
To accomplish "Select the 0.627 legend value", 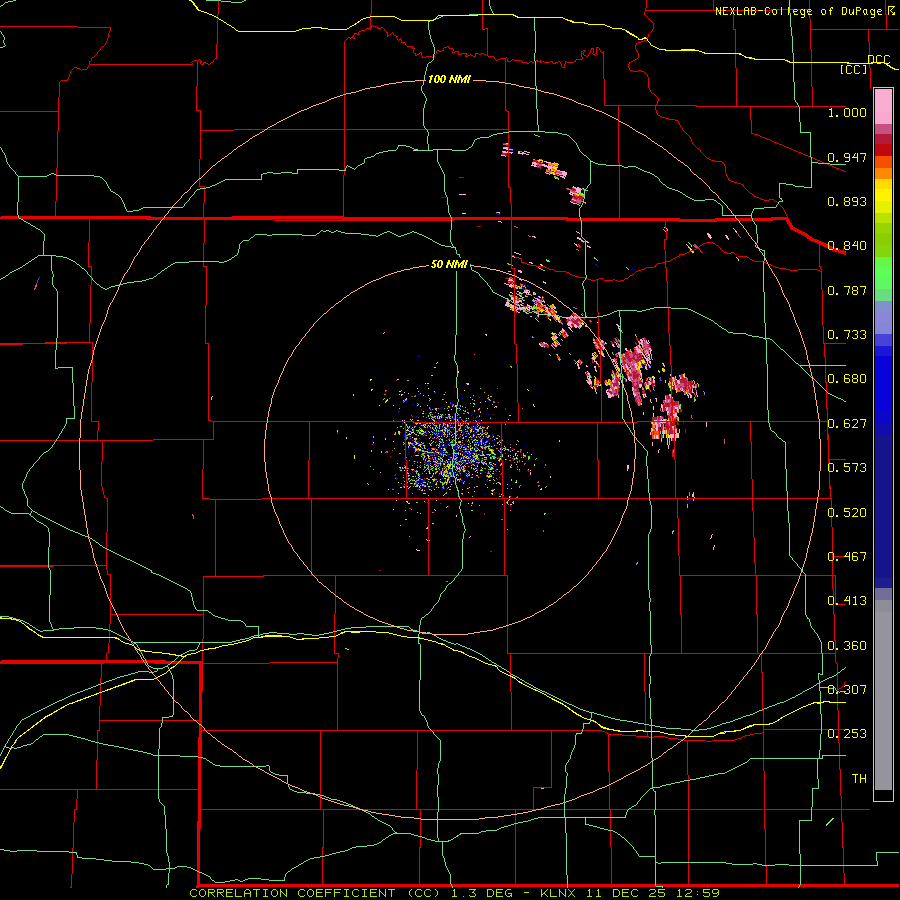I will pos(847,424).
